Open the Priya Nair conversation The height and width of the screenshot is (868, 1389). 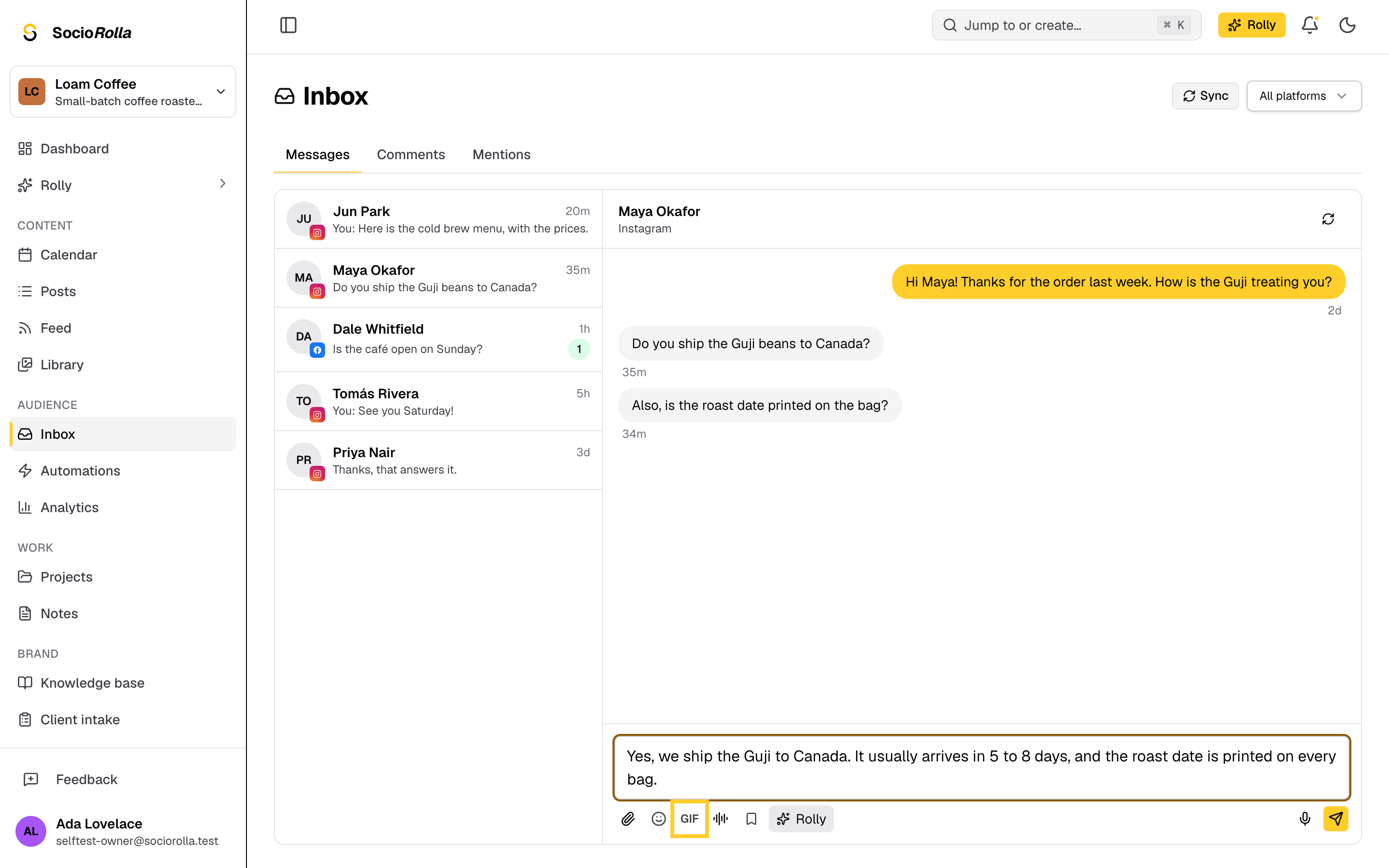pos(438,461)
